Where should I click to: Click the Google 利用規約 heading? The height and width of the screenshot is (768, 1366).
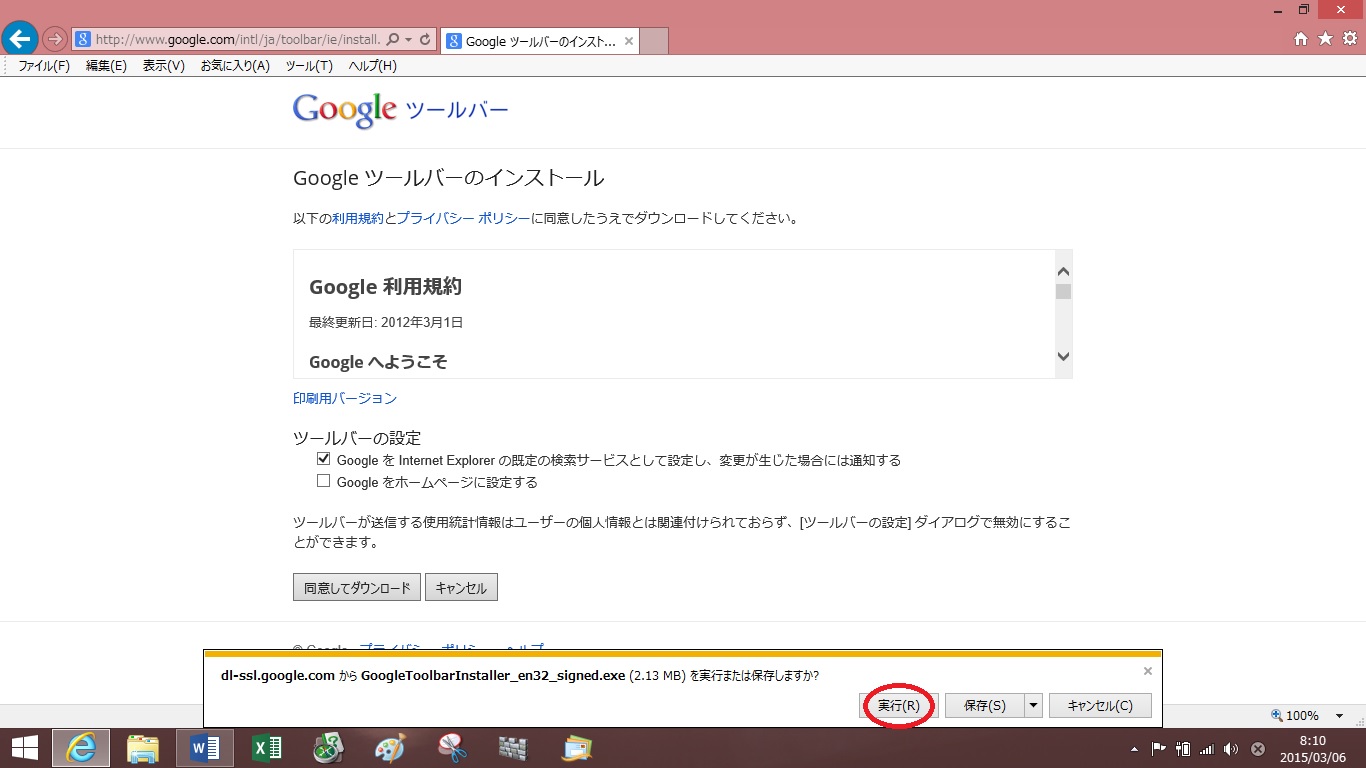click(x=385, y=287)
